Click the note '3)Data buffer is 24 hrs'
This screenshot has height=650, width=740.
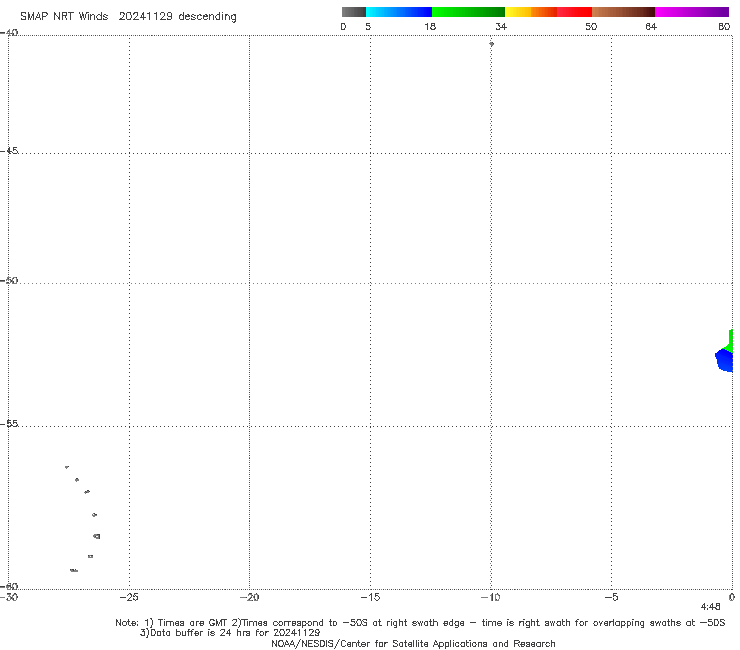230,633
